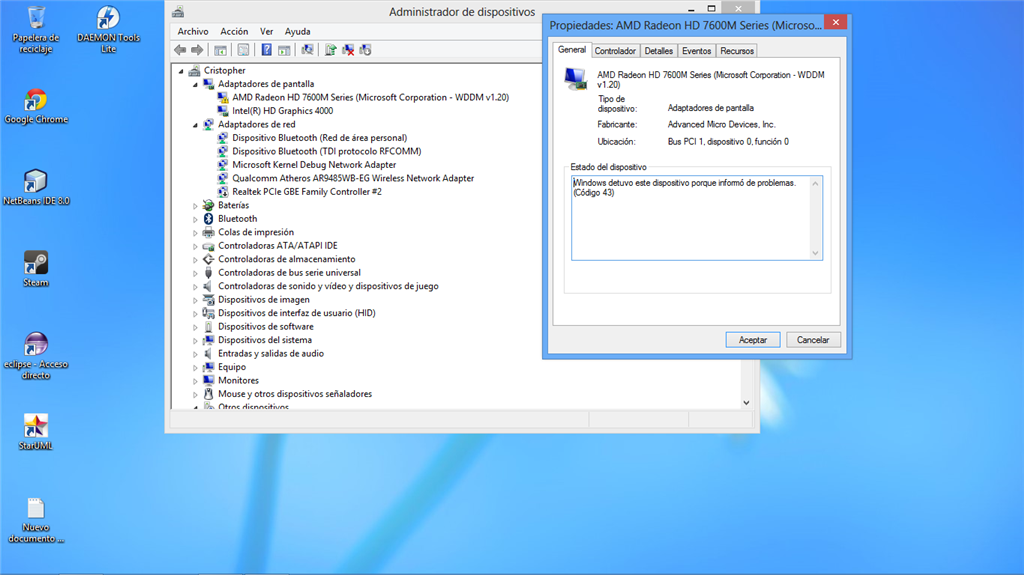Select Dispositivo Bluetooth (Red de área personal)
Image resolution: width=1024 pixels, height=575 pixels.
(x=319, y=138)
